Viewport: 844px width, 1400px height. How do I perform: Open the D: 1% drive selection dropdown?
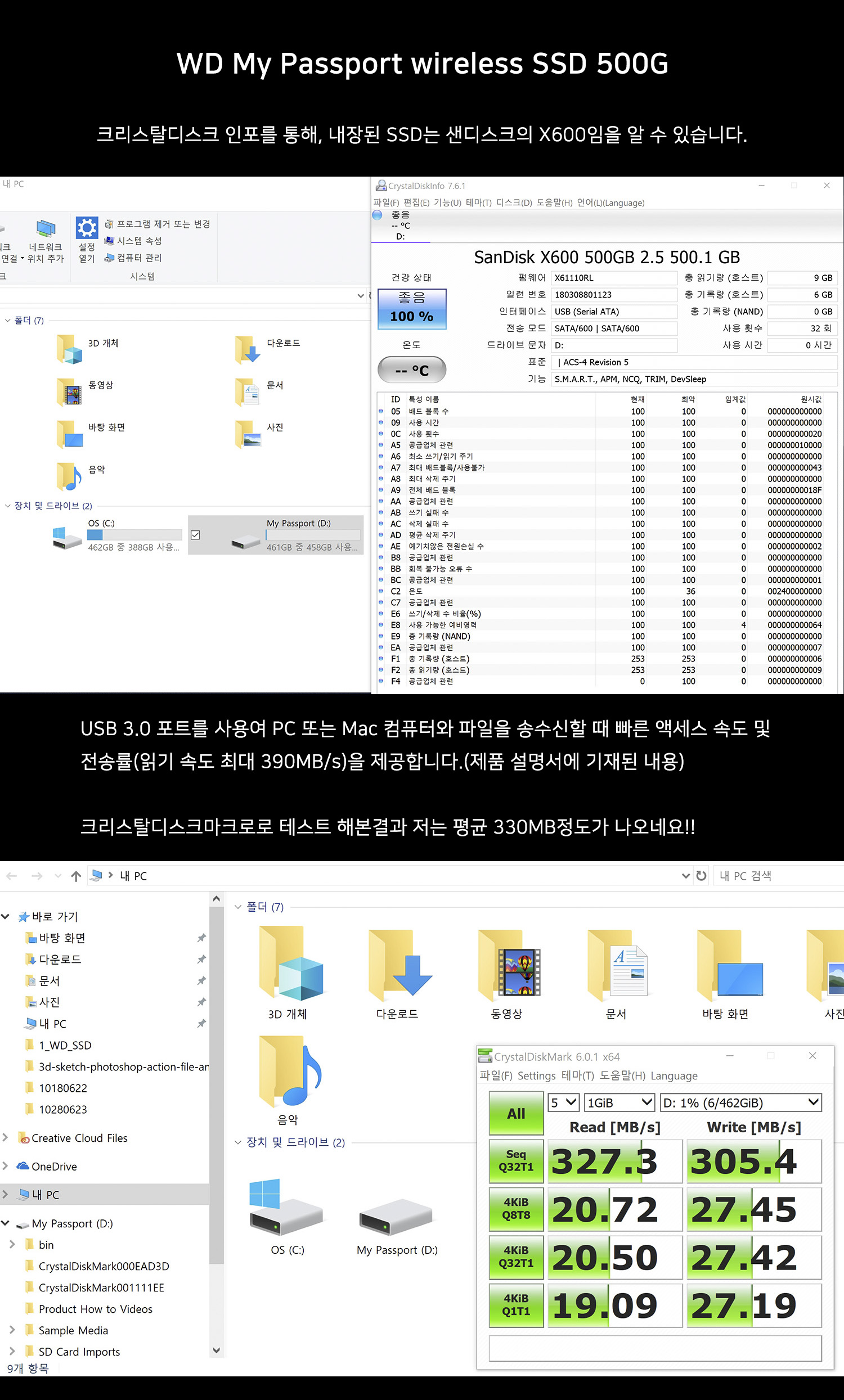(741, 1102)
